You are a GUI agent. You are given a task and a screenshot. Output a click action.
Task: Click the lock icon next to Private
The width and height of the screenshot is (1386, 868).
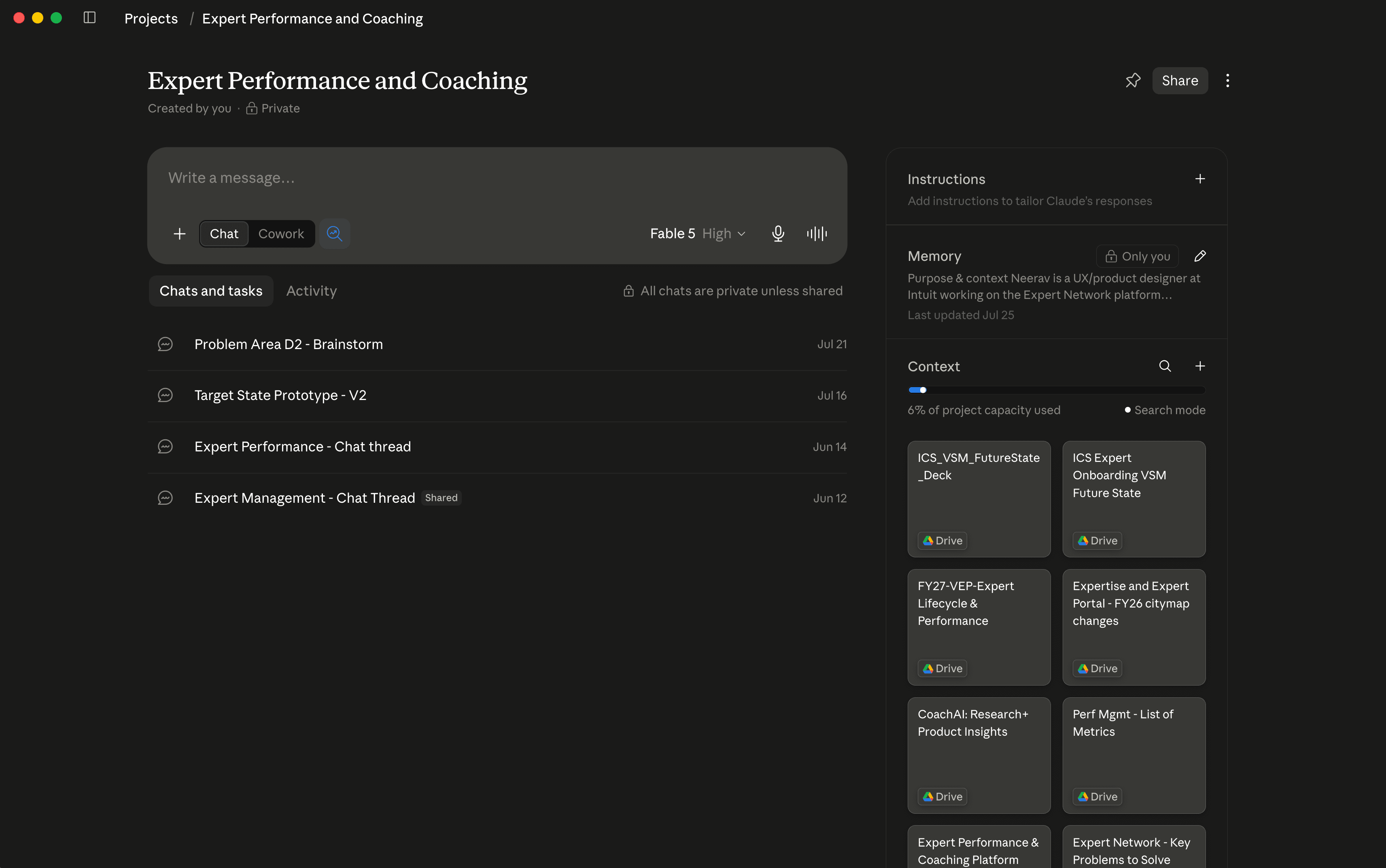[x=252, y=108]
